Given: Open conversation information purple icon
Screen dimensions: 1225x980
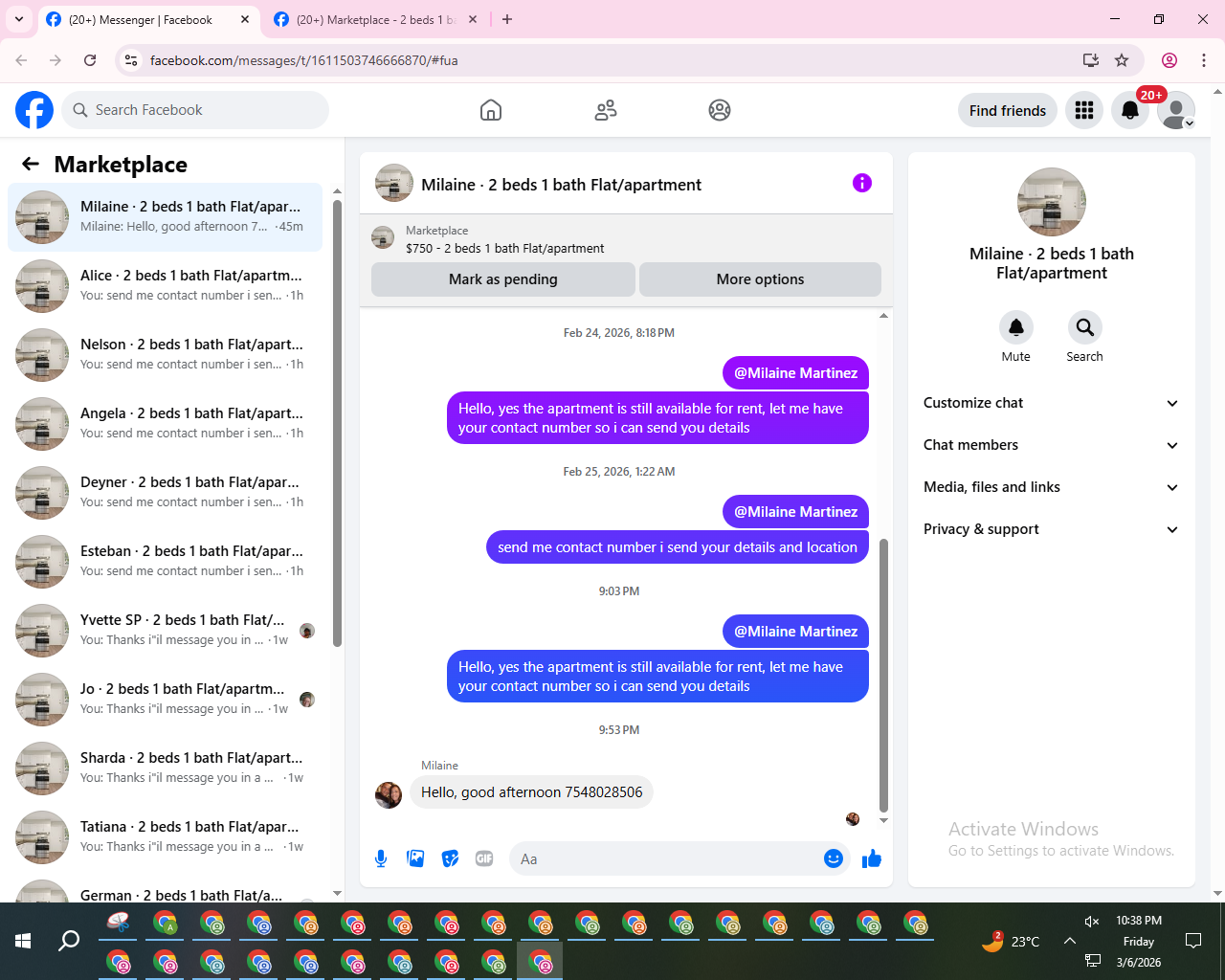Looking at the screenshot, I should coord(862,183).
